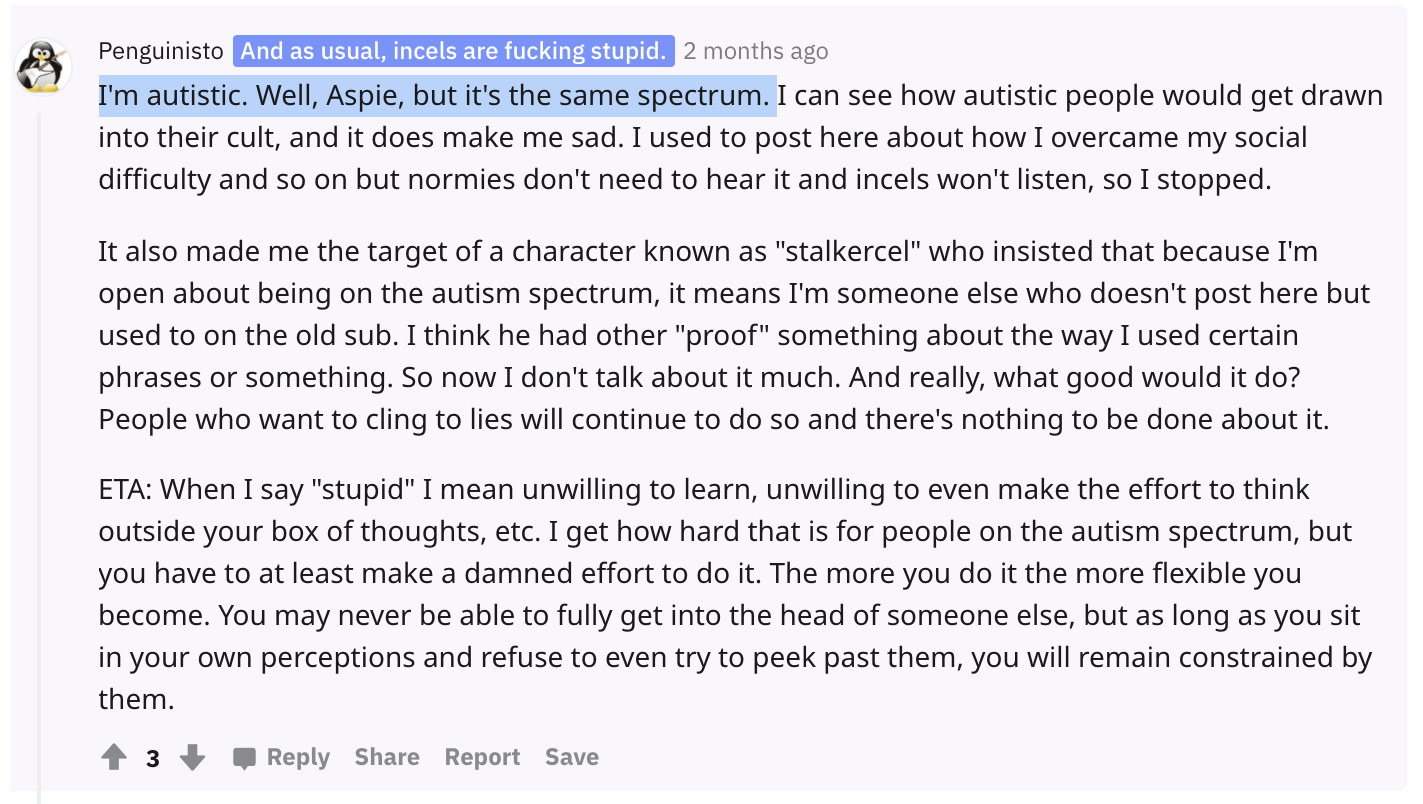1423x804 pixels.
Task: Click the highlighted sentence 'I'm autistic. Well, Aspie'
Action: [x=438, y=96]
